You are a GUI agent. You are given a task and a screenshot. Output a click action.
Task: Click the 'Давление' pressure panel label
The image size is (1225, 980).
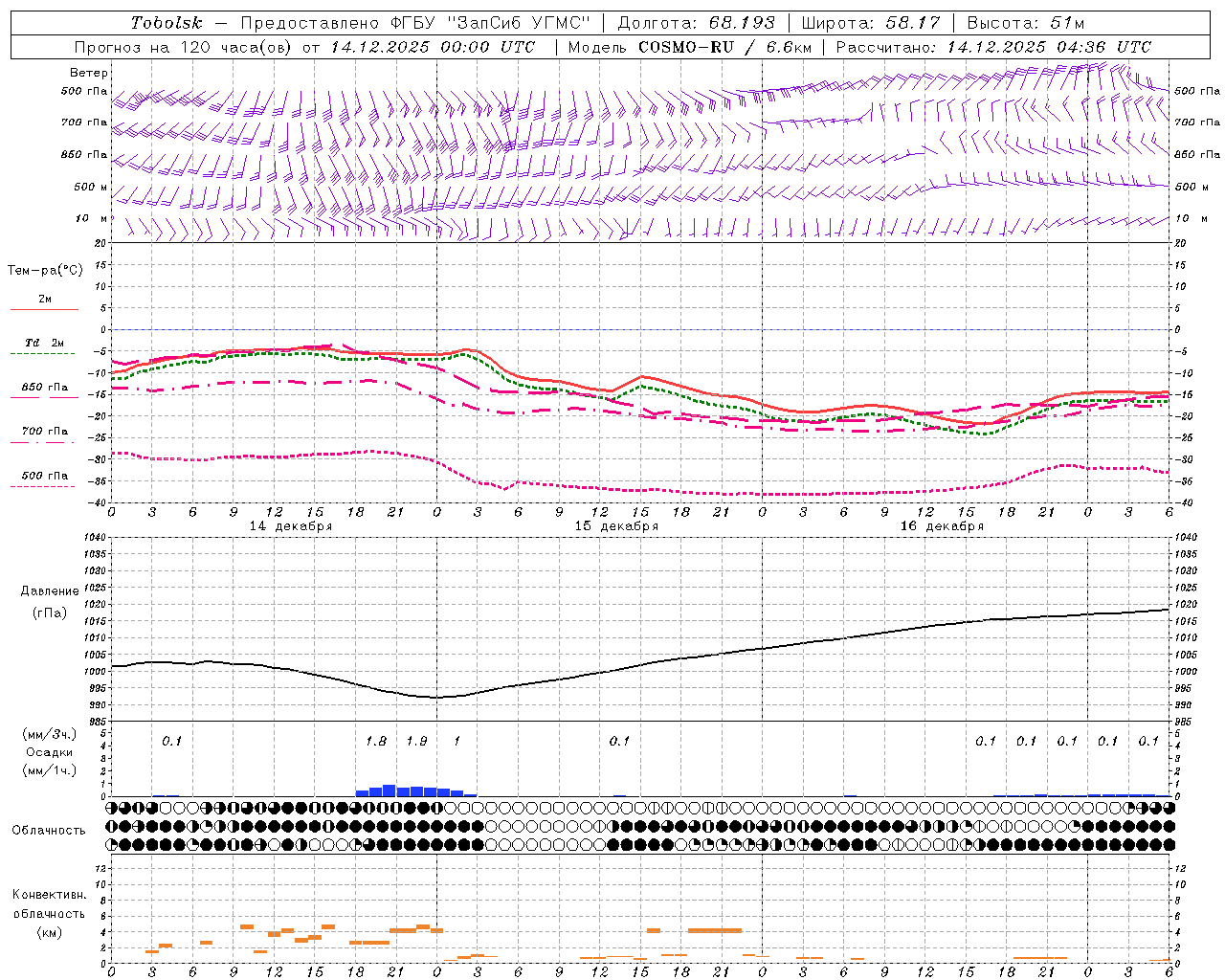pyautogui.click(x=50, y=591)
